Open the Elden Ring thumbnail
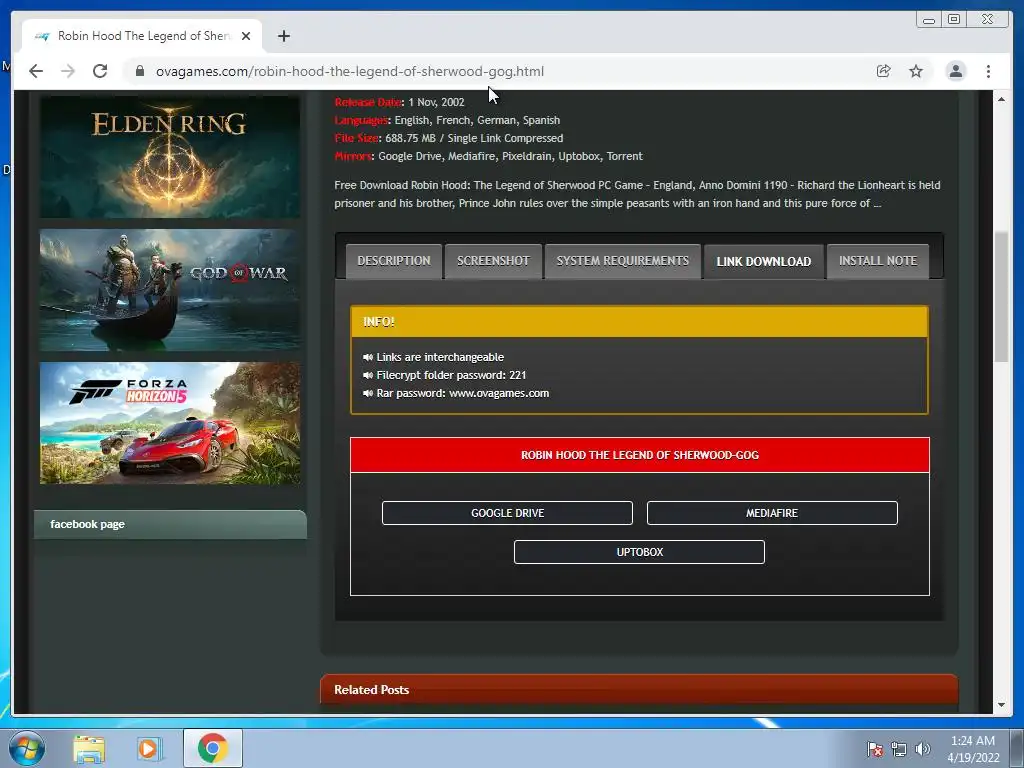 tap(170, 157)
